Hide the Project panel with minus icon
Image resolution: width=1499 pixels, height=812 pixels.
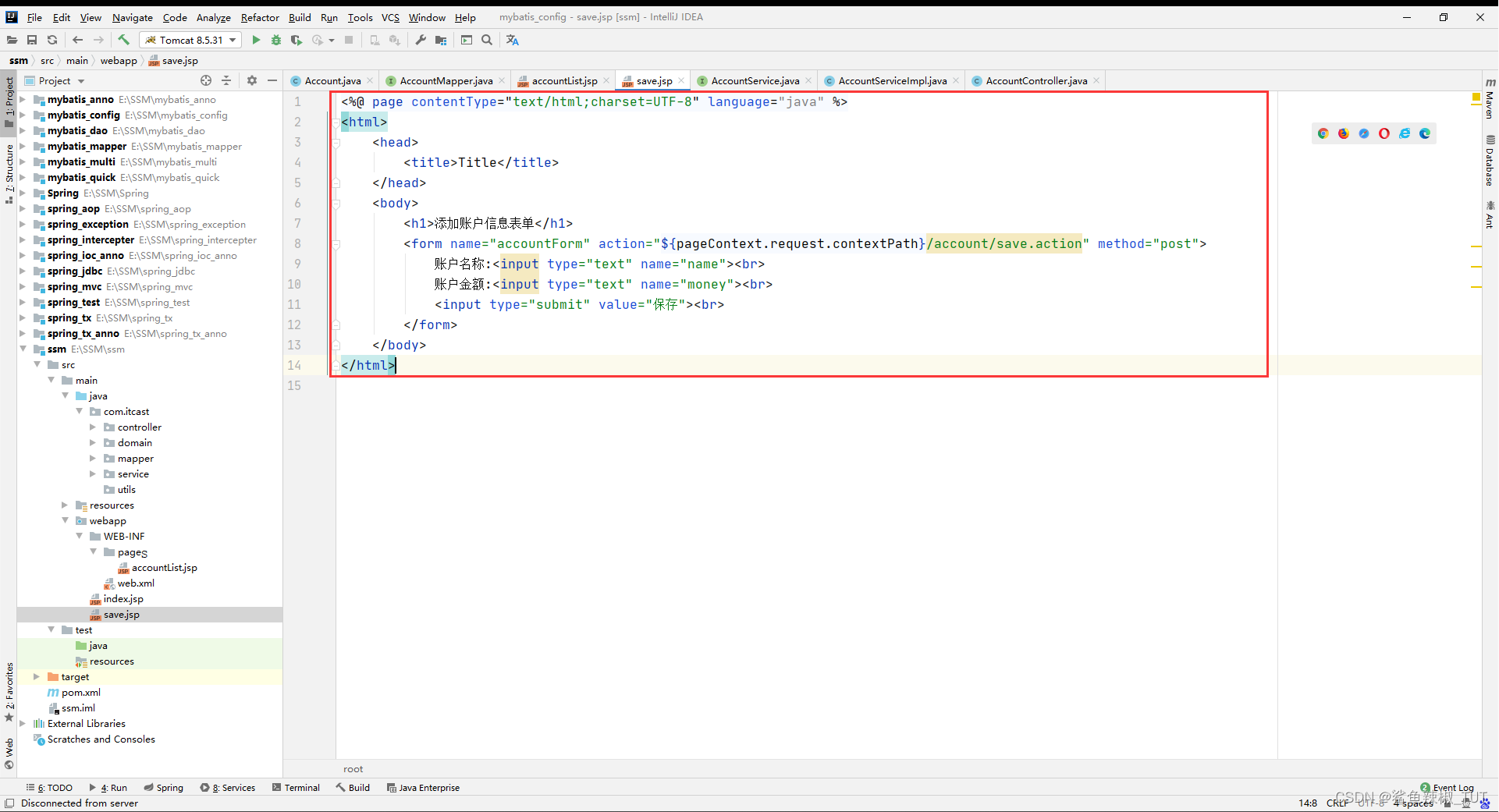(272, 80)
